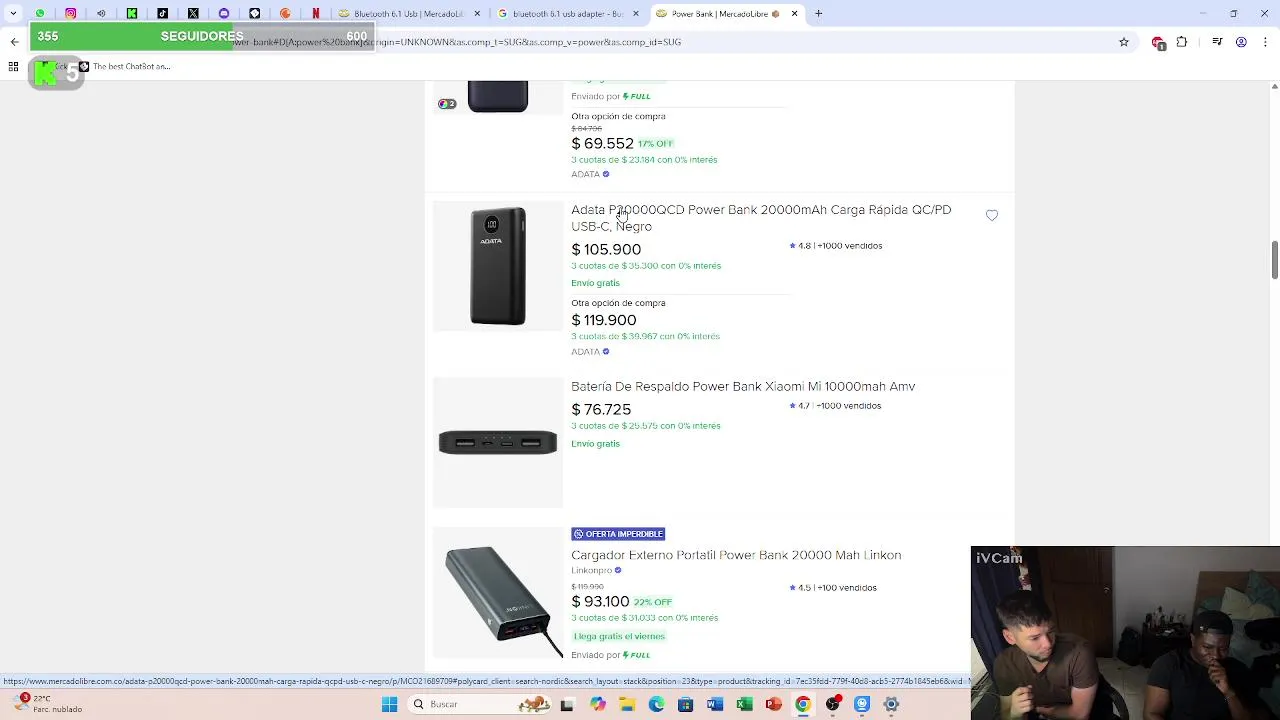
Task: Open the Chrome profile avatar
Action: click(x=1241, y=42)
